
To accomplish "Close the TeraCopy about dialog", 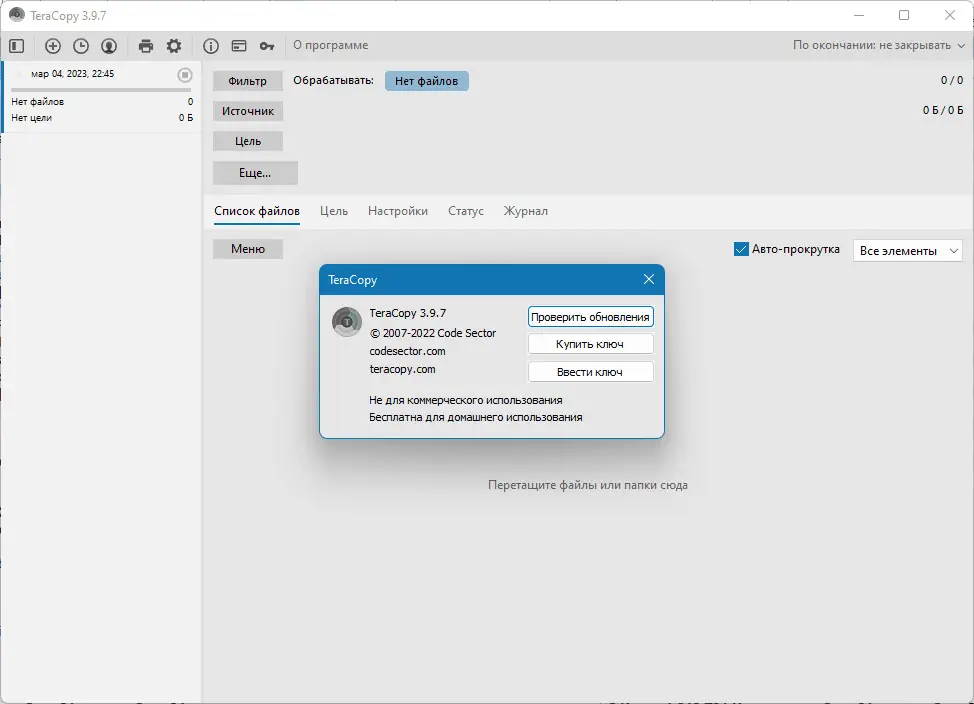I will [649, 280].
